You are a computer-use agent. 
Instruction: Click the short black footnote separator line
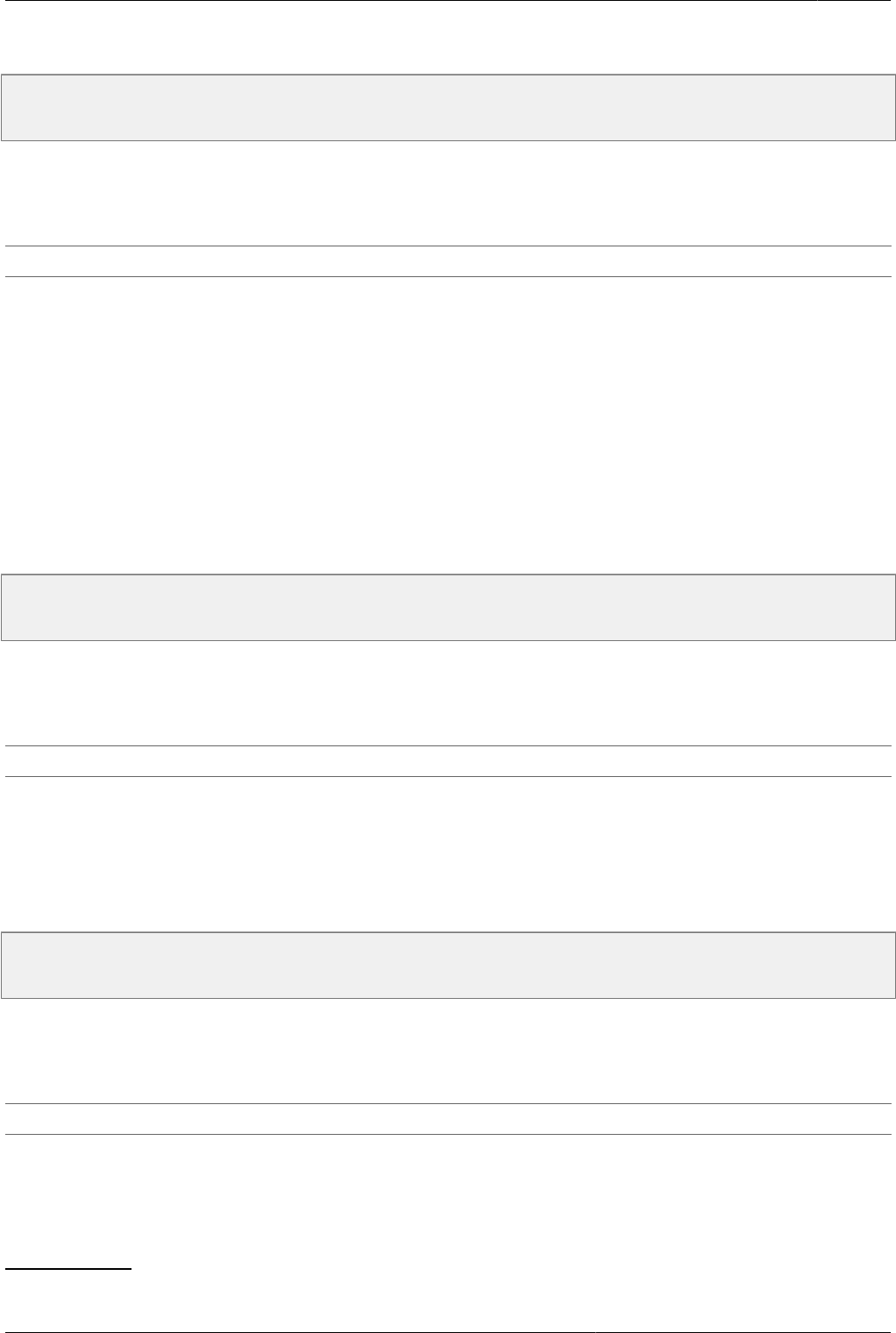click(x=68, y=1268)
